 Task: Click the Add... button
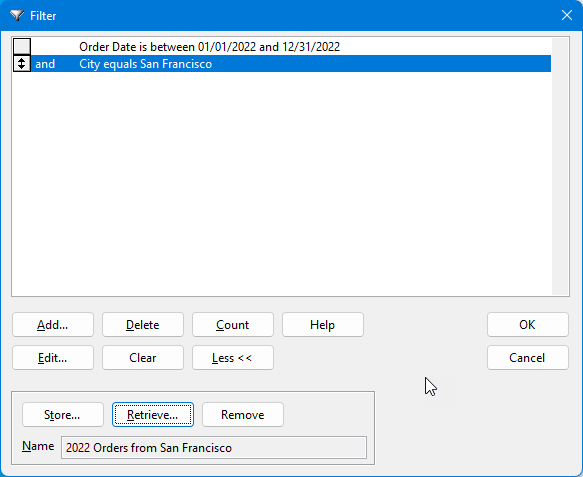coord(53,325)
